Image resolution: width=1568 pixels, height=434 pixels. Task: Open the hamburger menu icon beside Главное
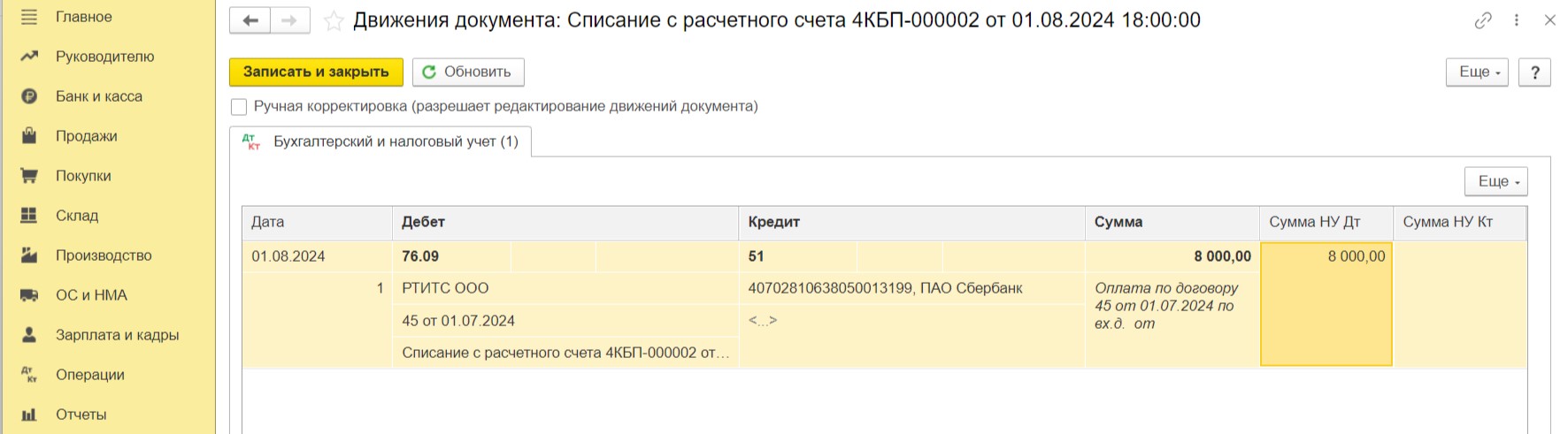pos(29,17)
